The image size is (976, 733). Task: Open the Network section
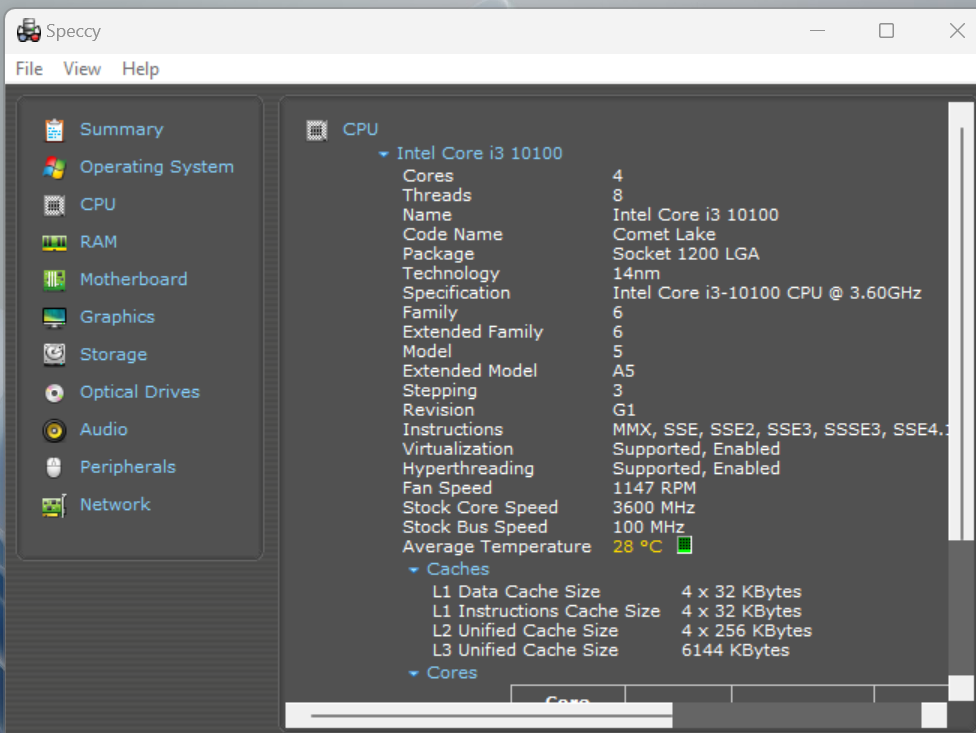115,504
